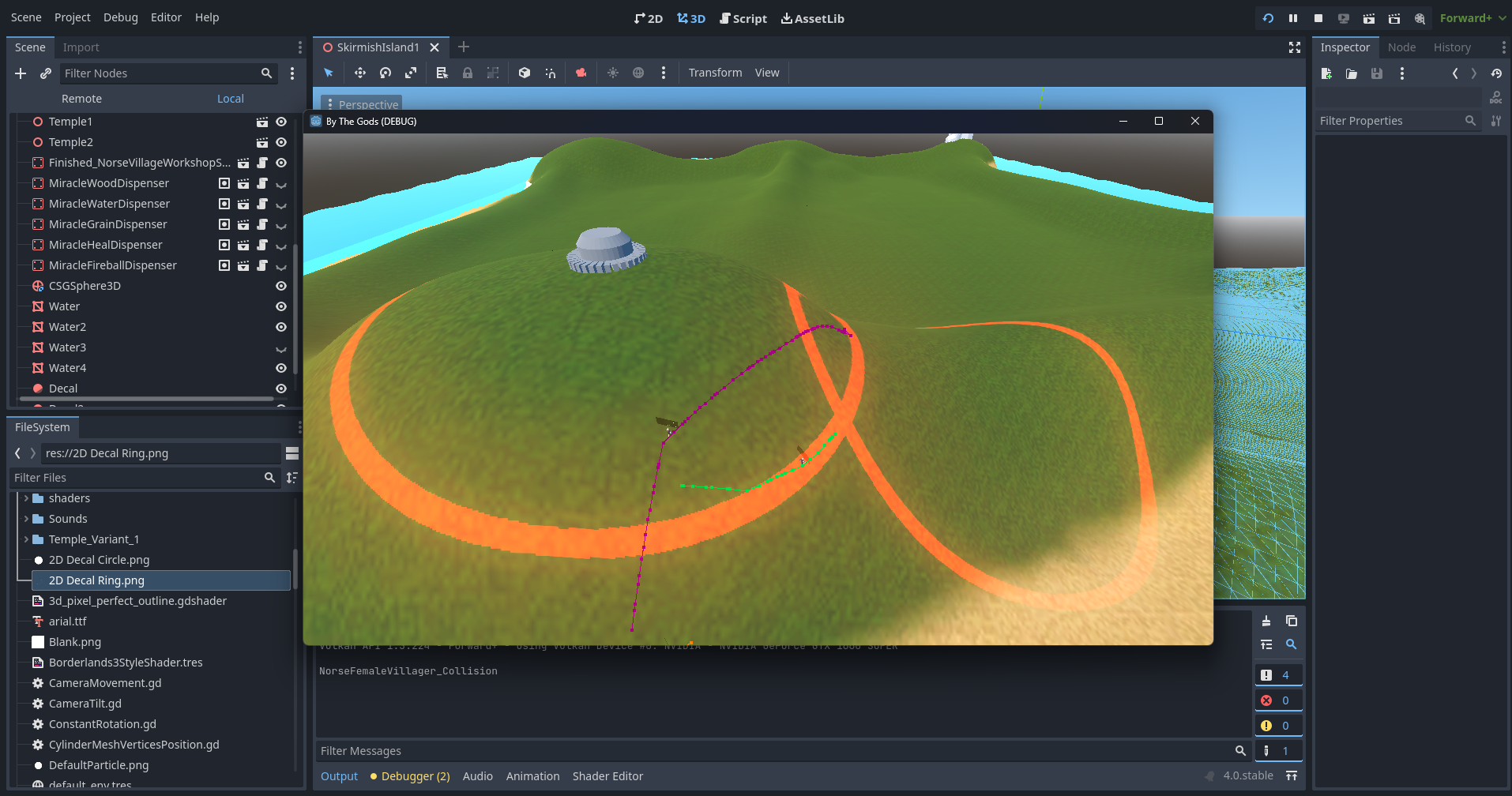
Task: Toggle the snap magnet icon in the viewport toolbar
Action: pos(550,73)
